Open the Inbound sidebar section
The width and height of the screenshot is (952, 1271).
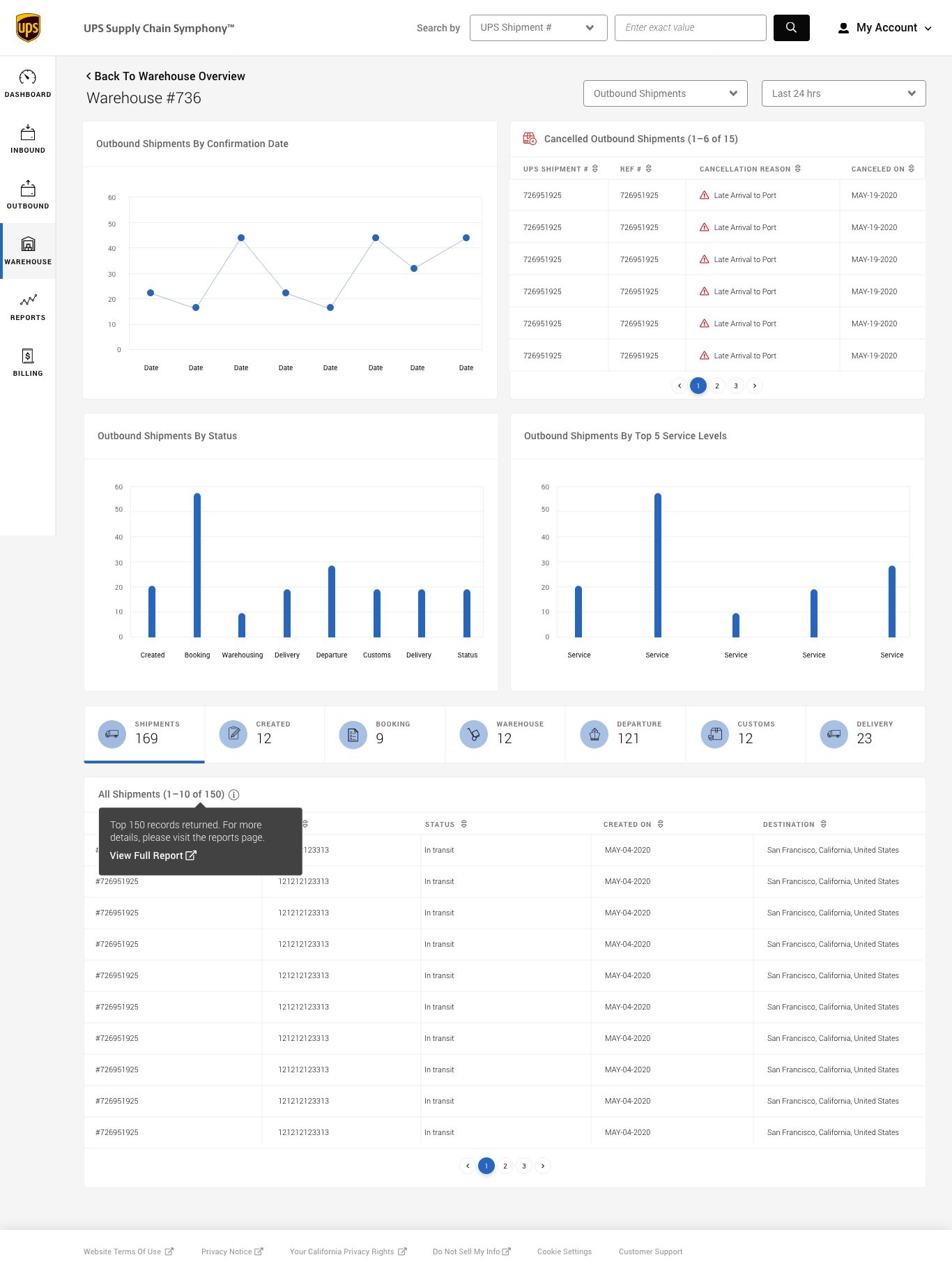point(28,139)
